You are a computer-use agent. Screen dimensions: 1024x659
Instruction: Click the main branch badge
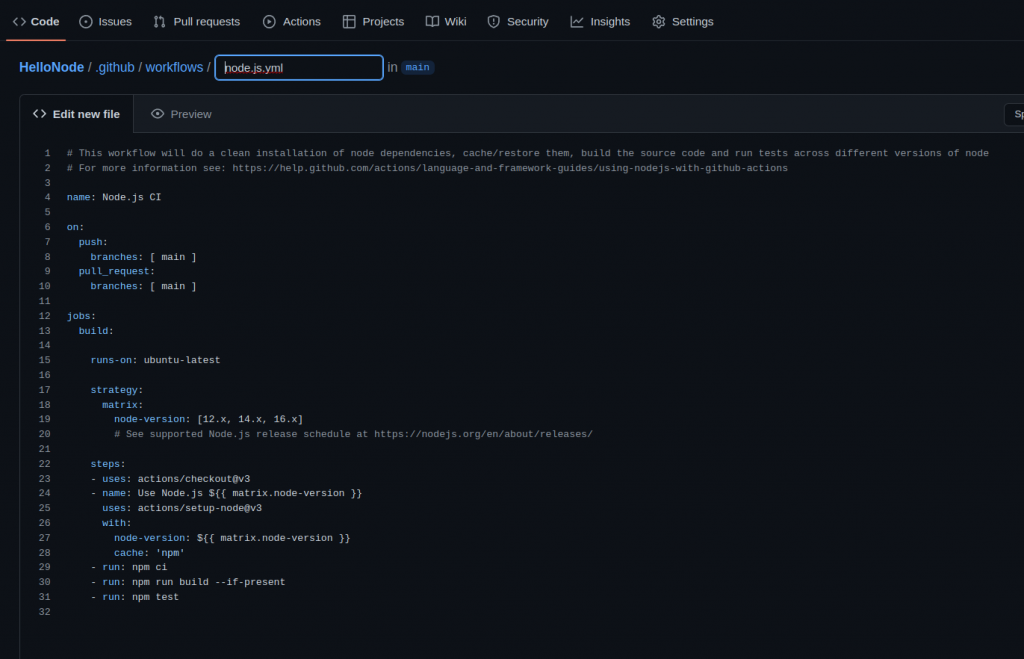click(417, 67)
